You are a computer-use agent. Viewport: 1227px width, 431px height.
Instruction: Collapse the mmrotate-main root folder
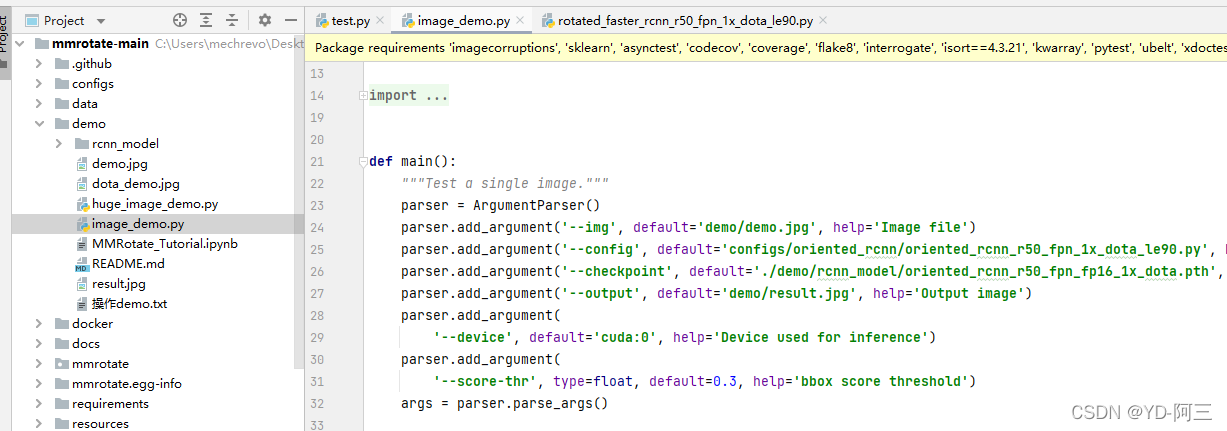[19, 44]
